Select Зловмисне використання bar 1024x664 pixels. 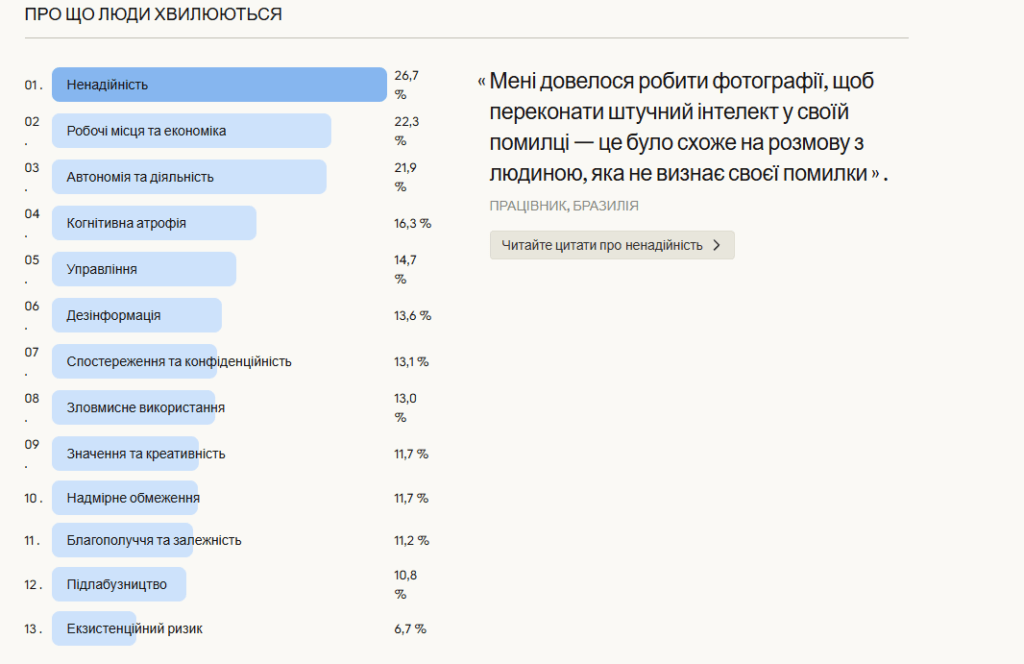(145, 407)
